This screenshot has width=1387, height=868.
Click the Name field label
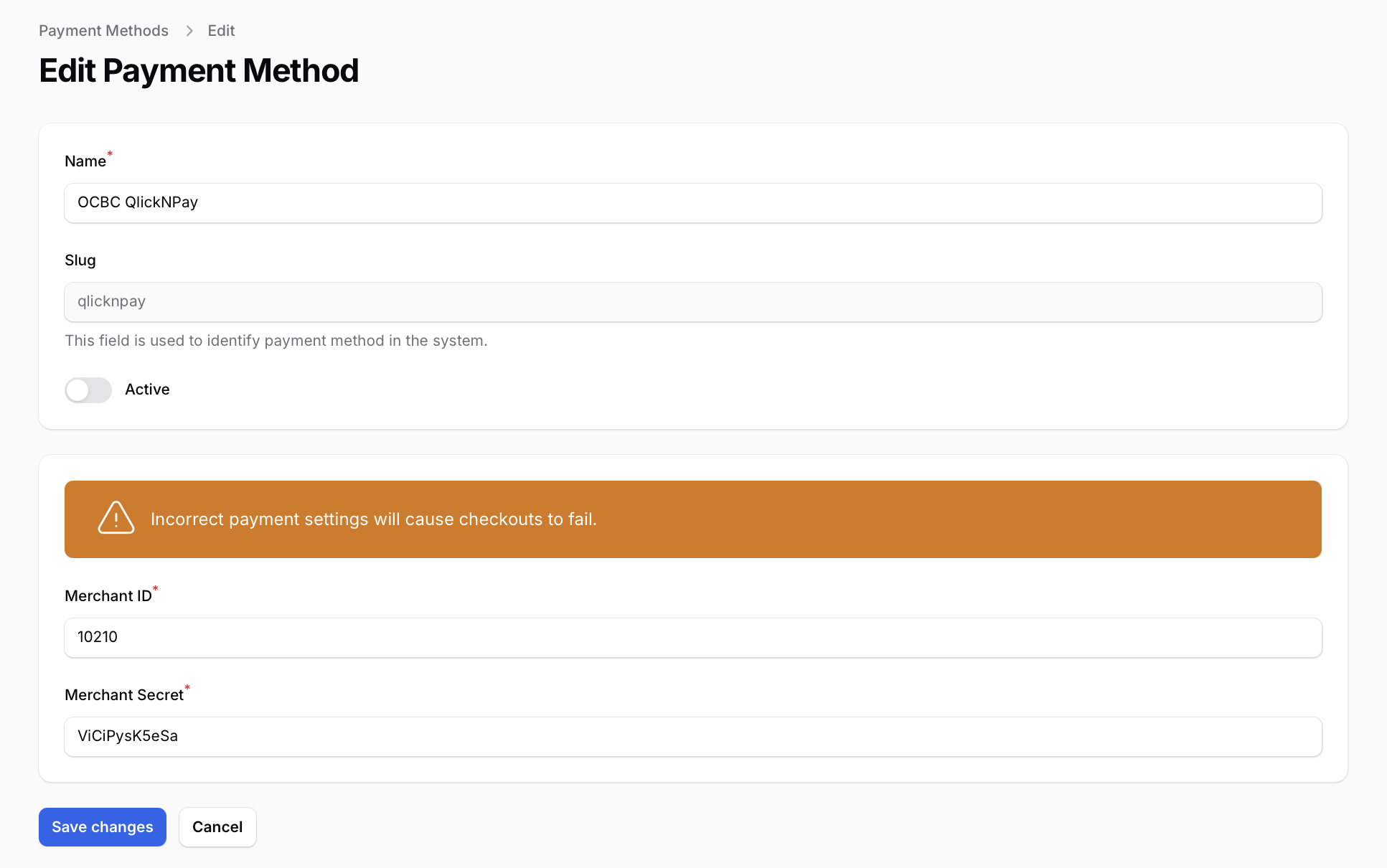[x=85, y=161]
